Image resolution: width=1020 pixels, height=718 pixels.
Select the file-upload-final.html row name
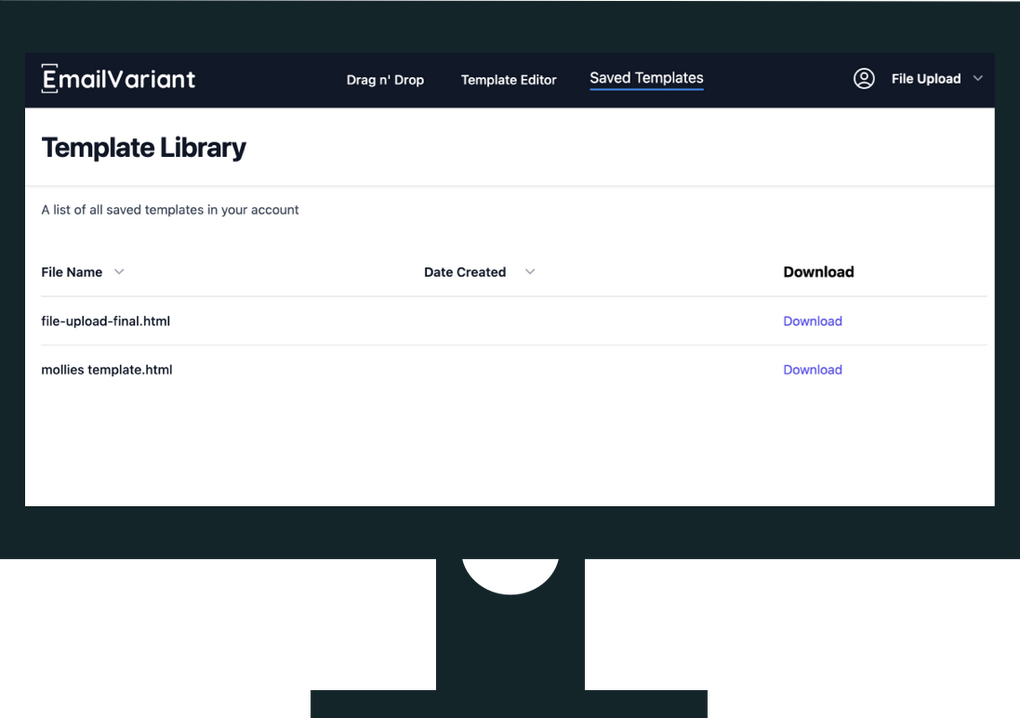click(105, 321)
